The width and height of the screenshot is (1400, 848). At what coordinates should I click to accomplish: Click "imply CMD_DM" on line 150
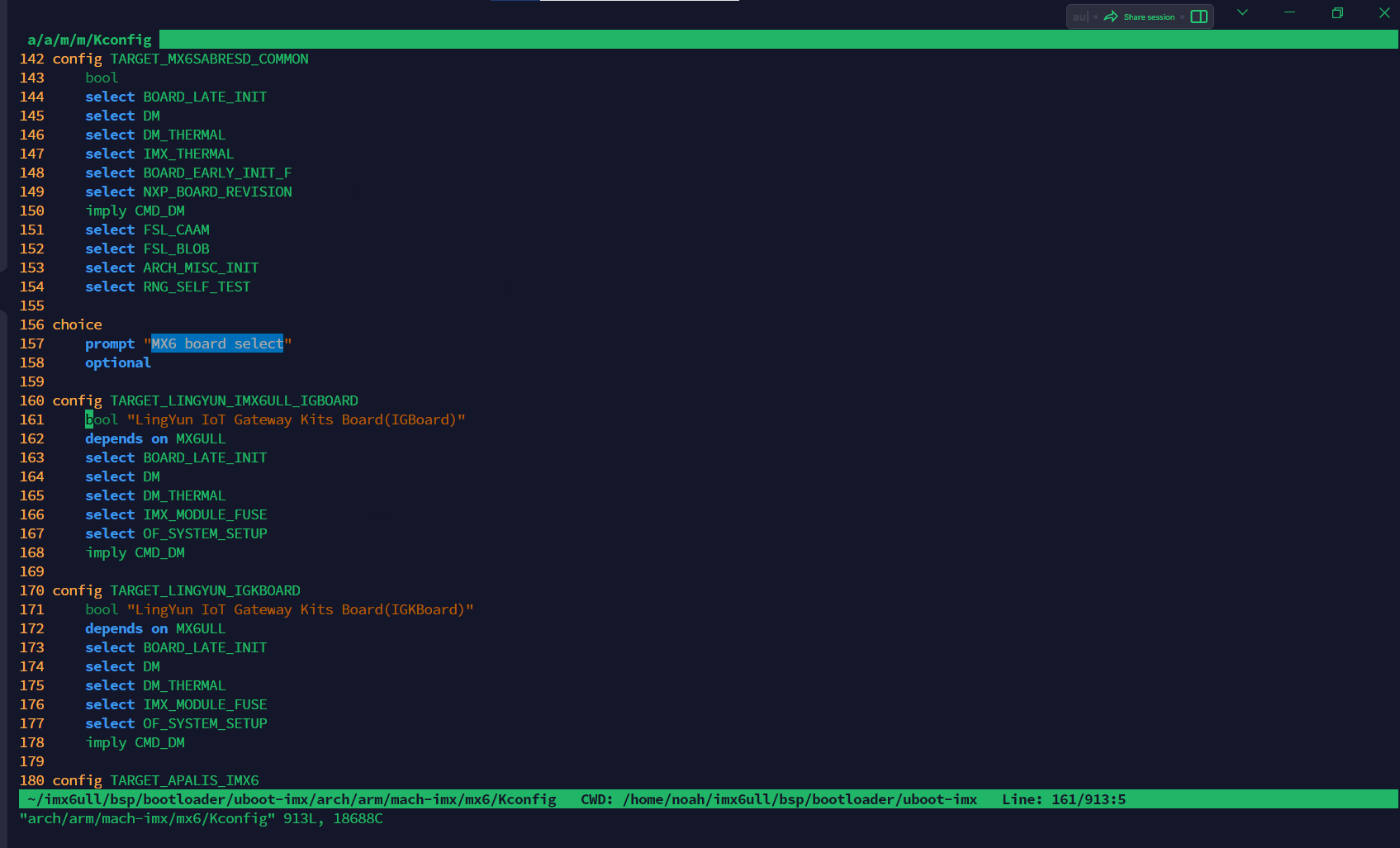pyautogui.click(x=135, y=211)
